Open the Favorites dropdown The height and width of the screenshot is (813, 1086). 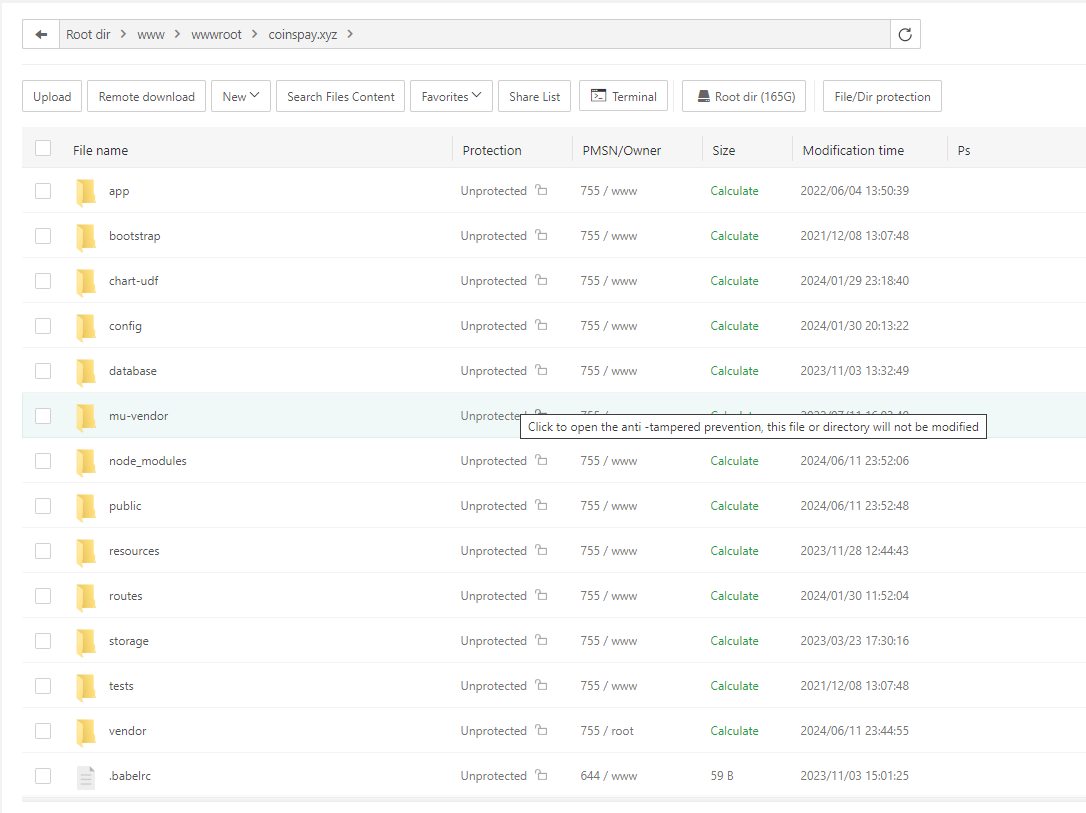(451, 97)
